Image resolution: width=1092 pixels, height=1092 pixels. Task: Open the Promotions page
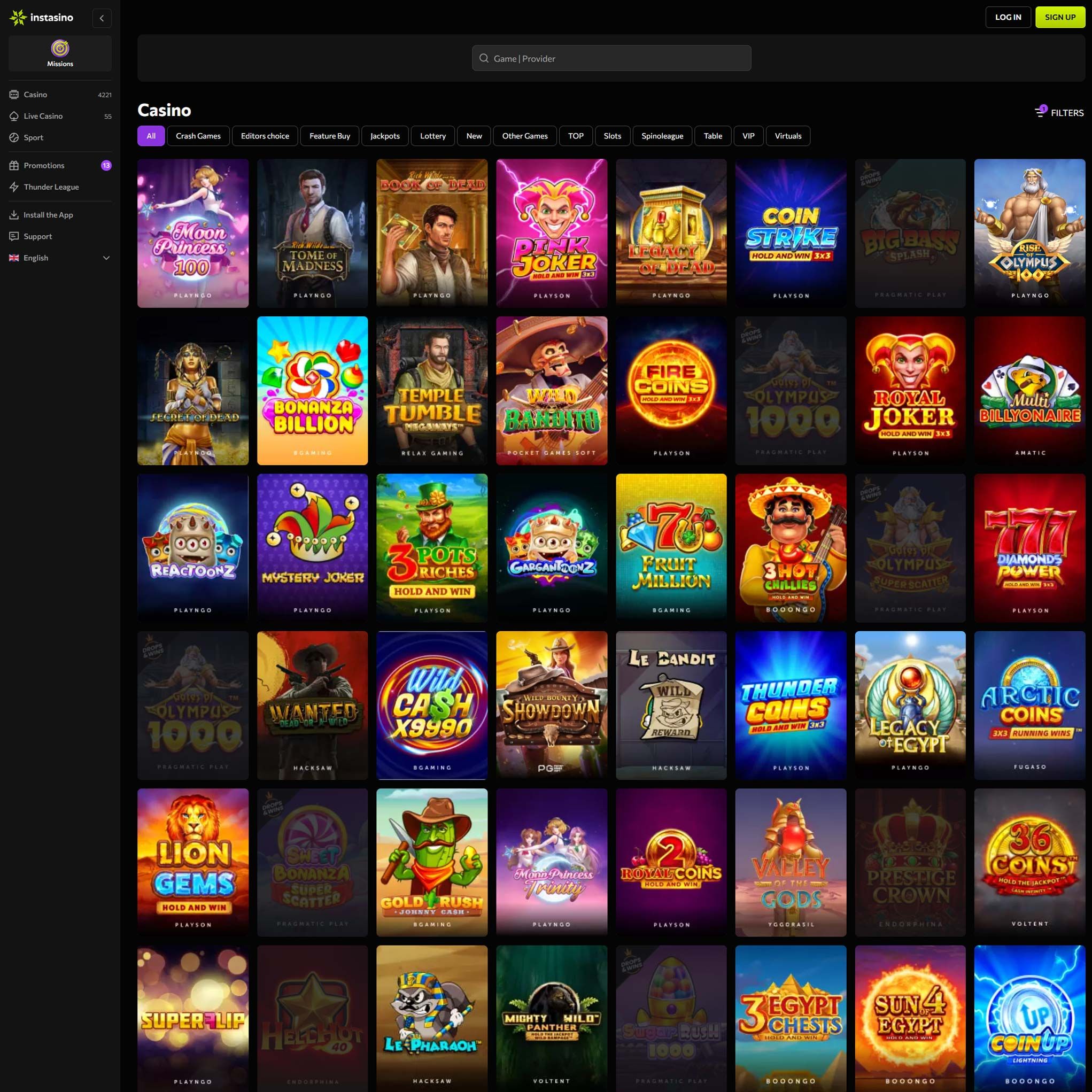pyautogui.click(x=60, y=166)
